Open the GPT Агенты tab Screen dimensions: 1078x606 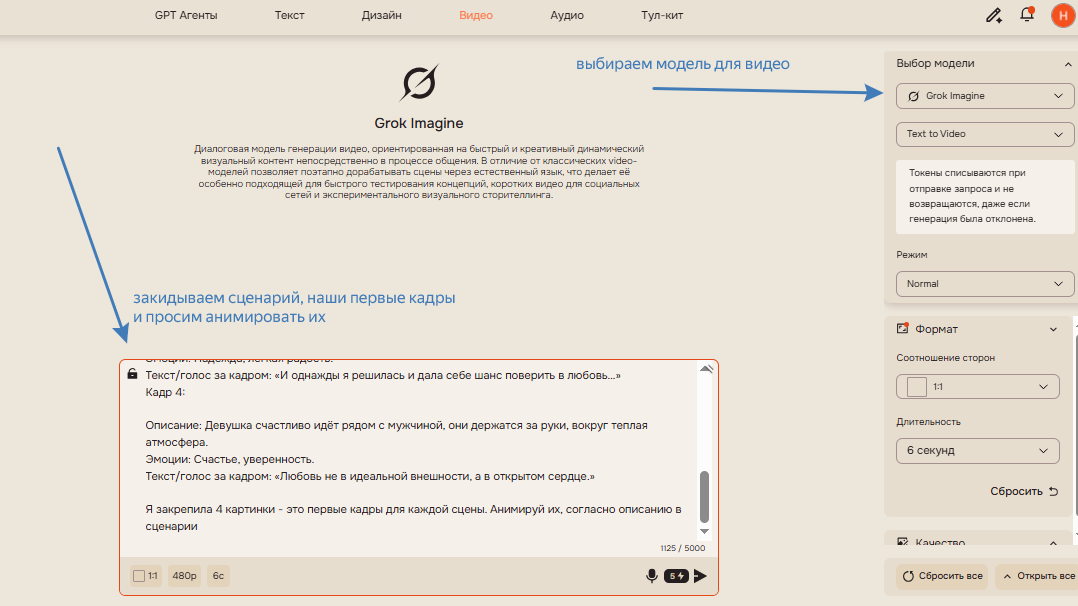click(186, 15)
